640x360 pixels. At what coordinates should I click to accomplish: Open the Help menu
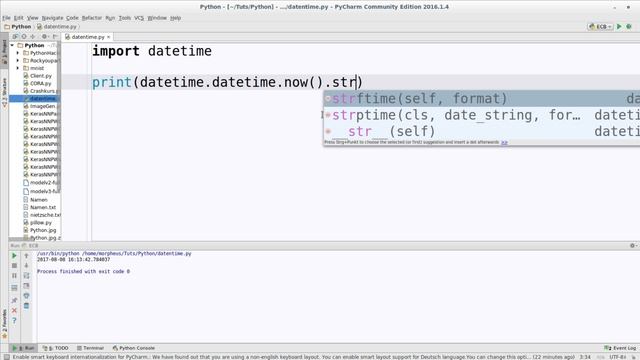coord(176,18)
